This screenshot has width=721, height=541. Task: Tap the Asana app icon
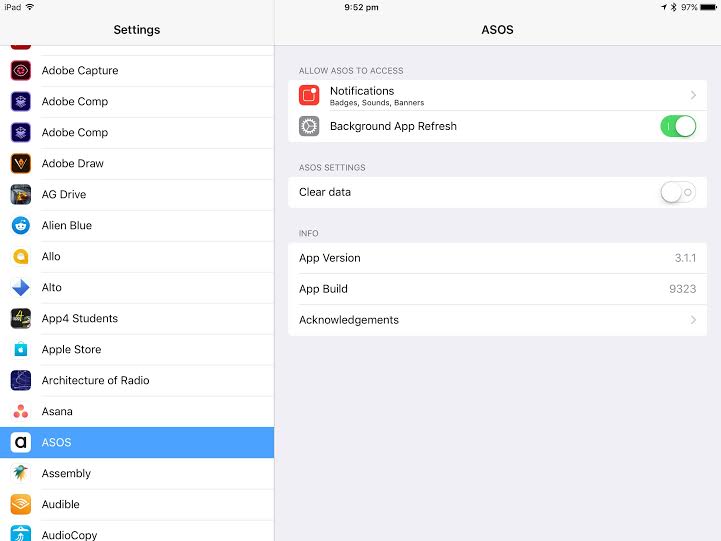point(21,411)
